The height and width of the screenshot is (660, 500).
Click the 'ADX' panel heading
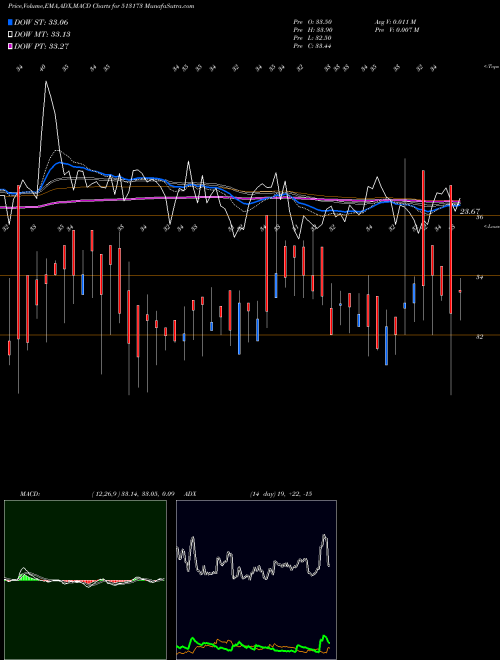pos(191,494)
